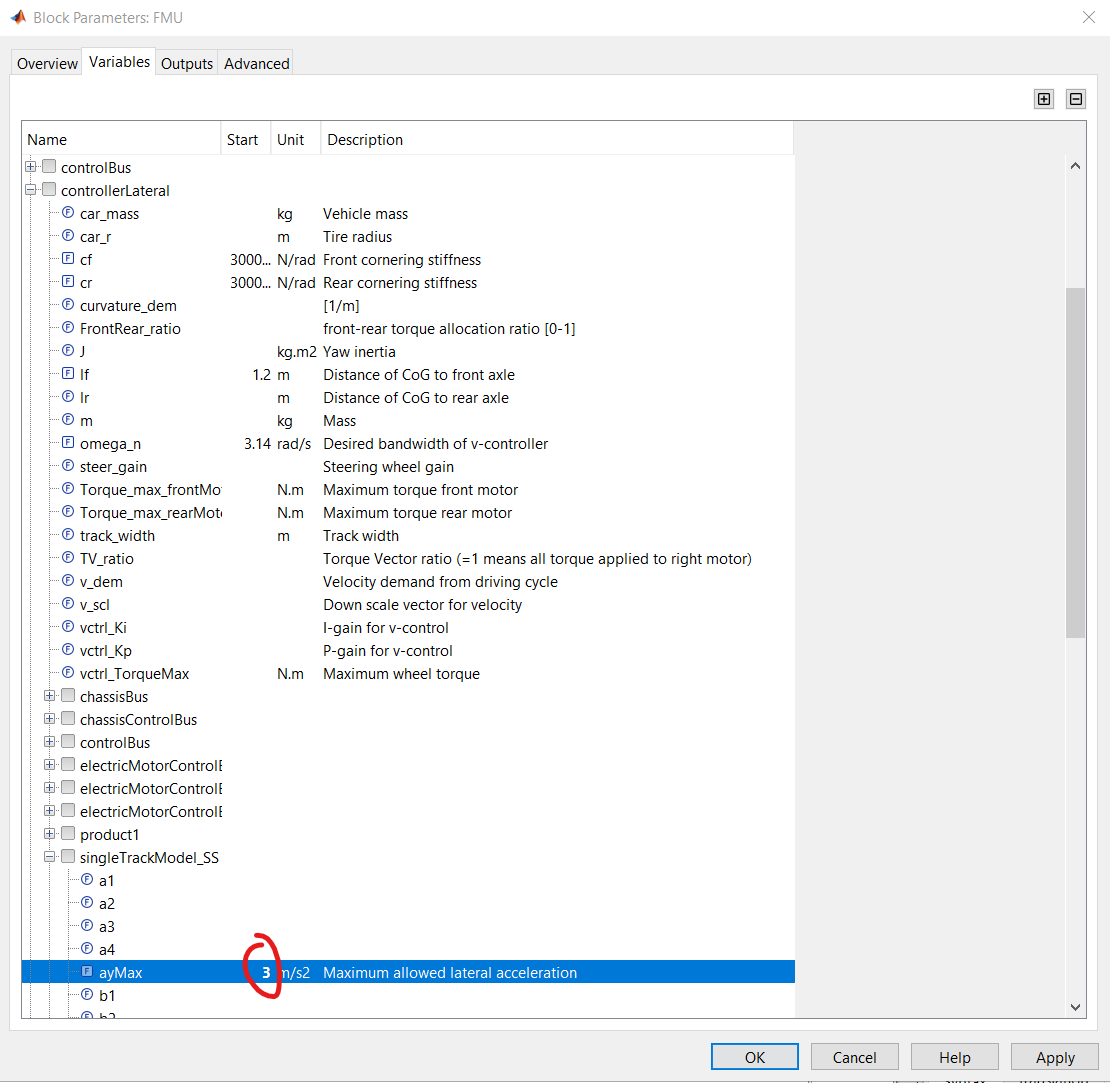The width and height of the screenshot is (1110, 1083).
Task: Switch to the Outputs tab
Action: (186, 63)
